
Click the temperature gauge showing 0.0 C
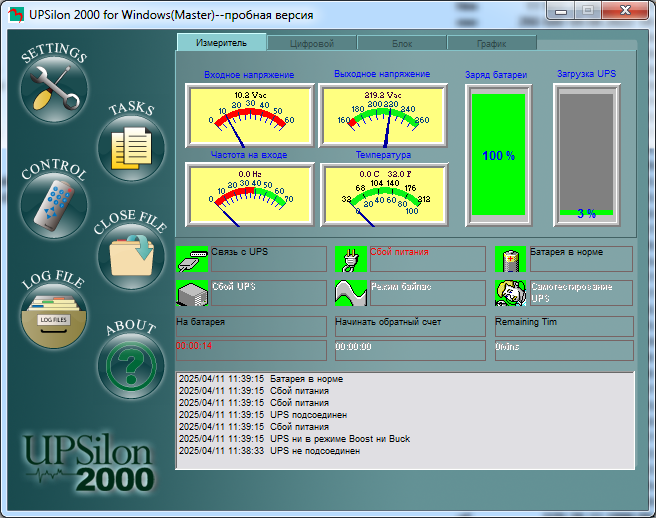pos(384,195)
